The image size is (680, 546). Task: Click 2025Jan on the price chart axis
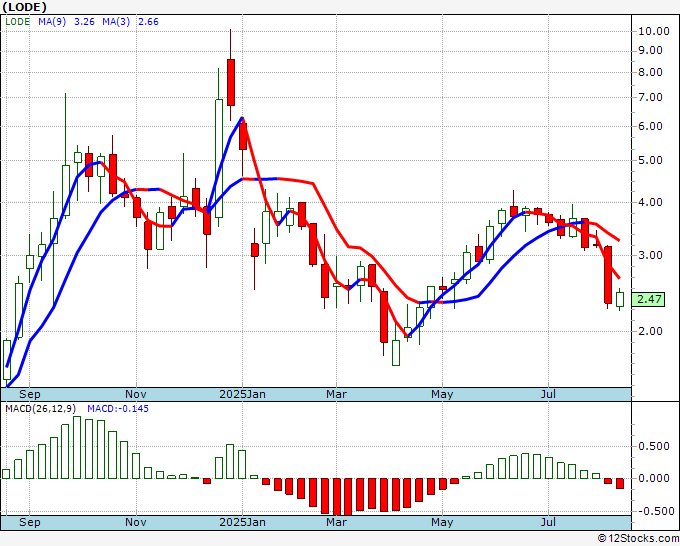click(242, 394)
